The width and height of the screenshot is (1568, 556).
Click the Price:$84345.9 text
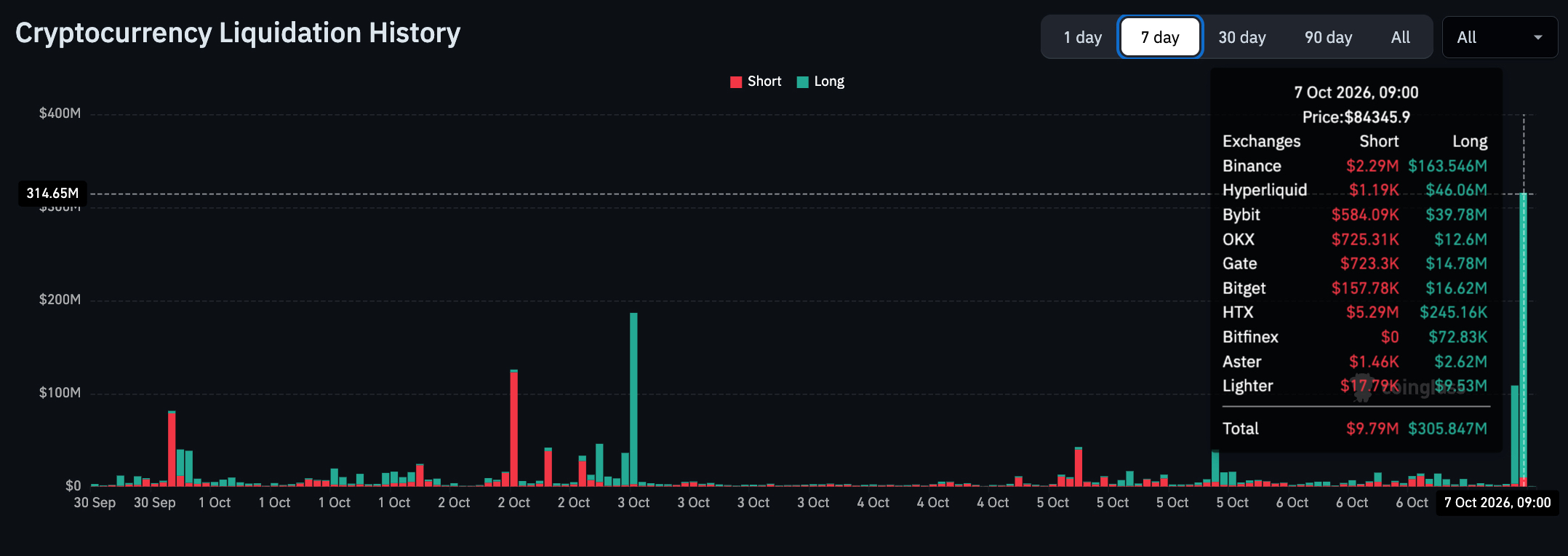[1356, 117]
